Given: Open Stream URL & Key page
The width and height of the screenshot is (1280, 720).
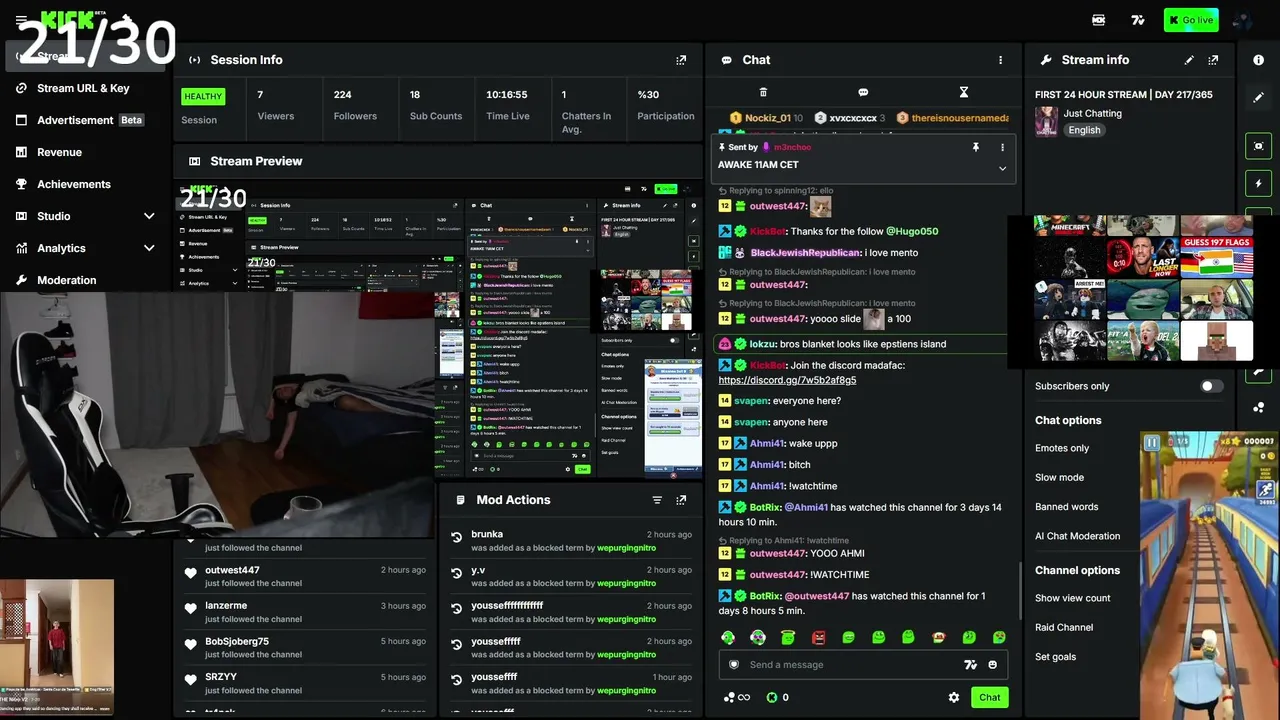Looking at the screenshot, I should click(83, 88).
